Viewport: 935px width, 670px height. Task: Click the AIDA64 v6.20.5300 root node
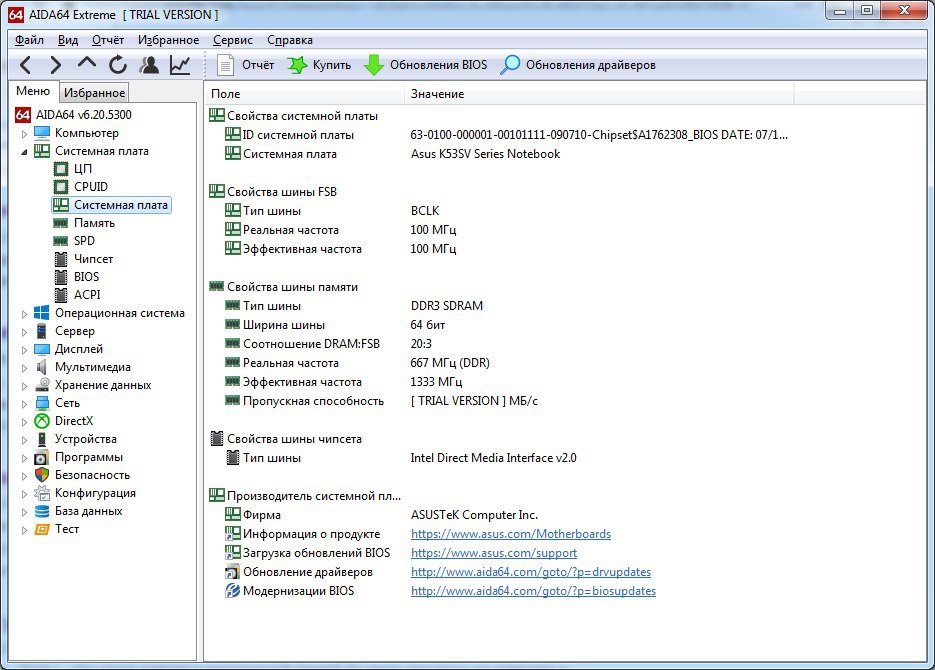click(x=83, y=114)
